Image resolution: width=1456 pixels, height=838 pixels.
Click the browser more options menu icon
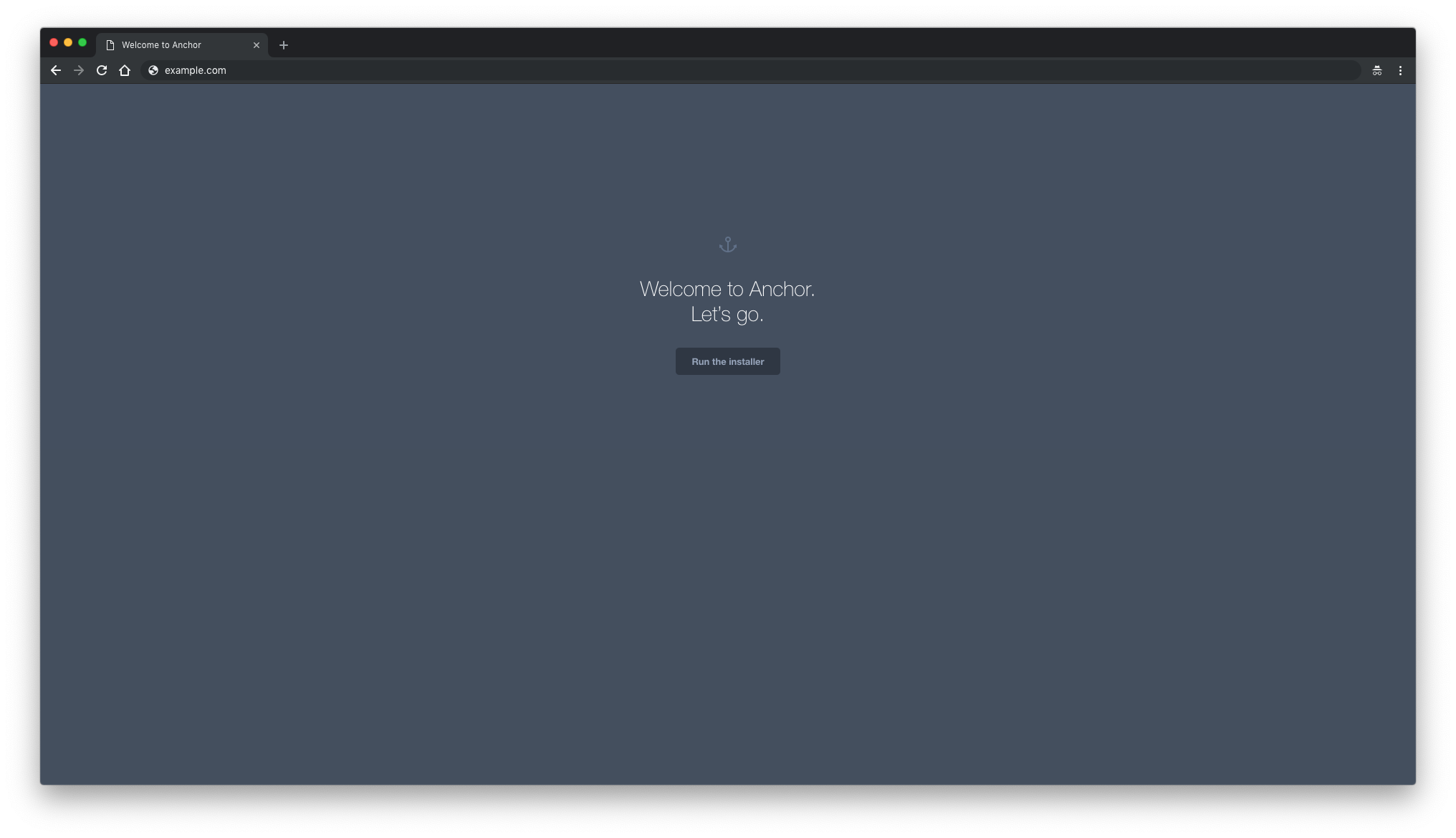point(1401,70)
